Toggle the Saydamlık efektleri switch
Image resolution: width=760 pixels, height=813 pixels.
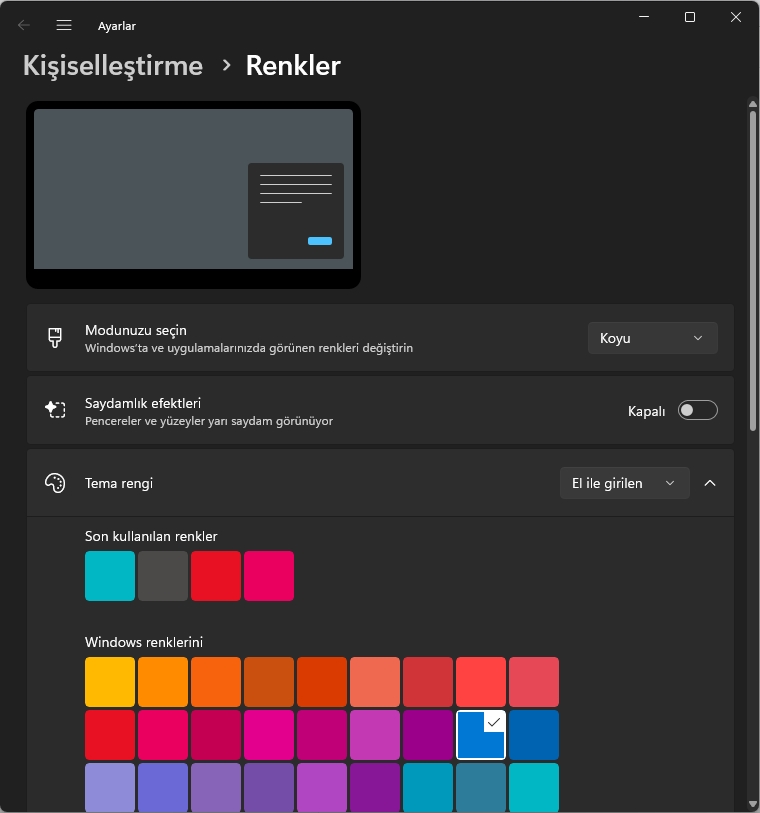pyautogui.click(x=697, y=411)
